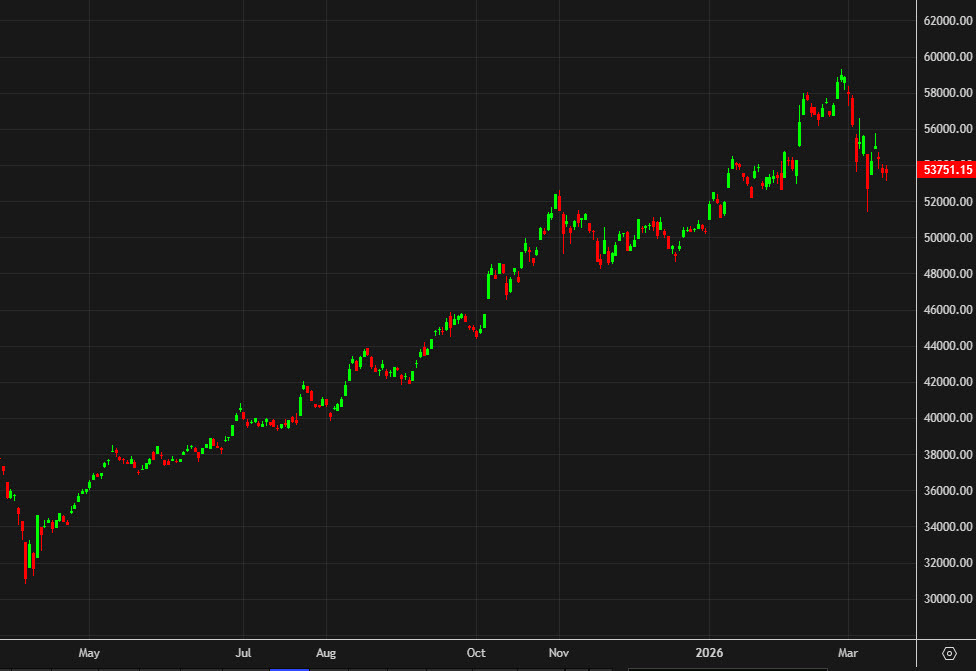Click the long red candle after the March peak

(852, 110)
